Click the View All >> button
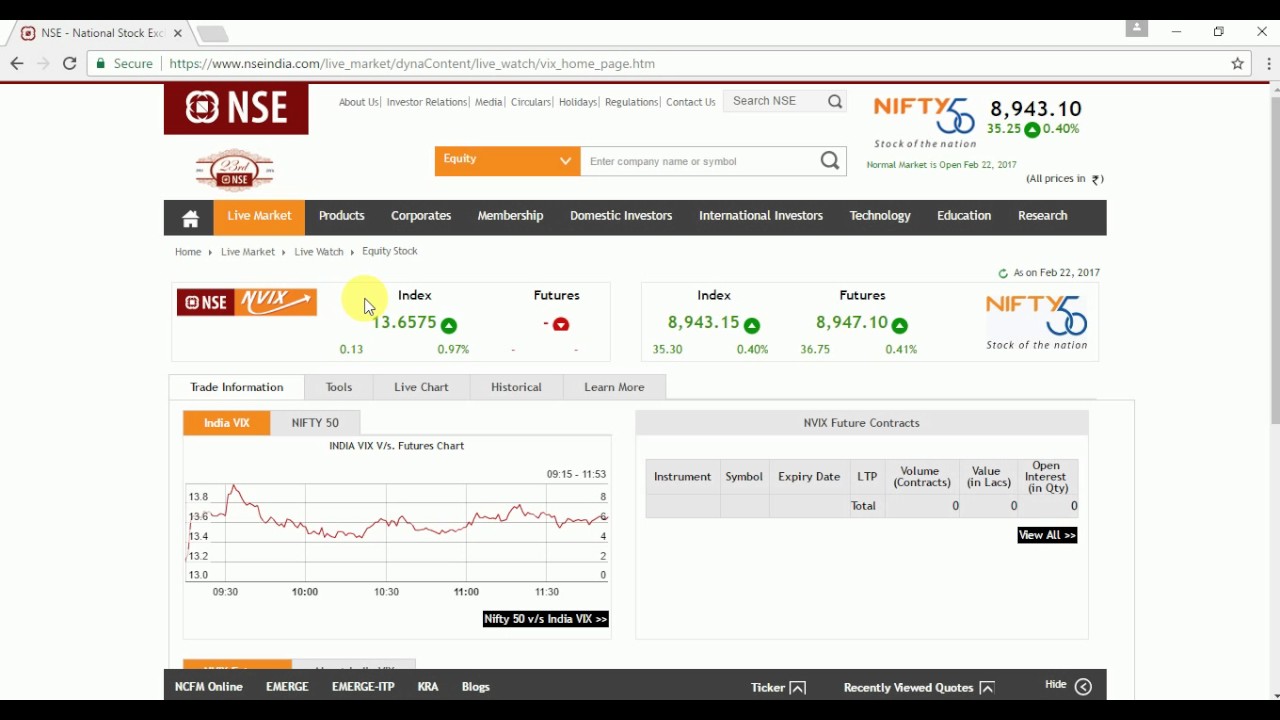The width and height of the screenshot is (1280, 720). (x=1047, y=535)
